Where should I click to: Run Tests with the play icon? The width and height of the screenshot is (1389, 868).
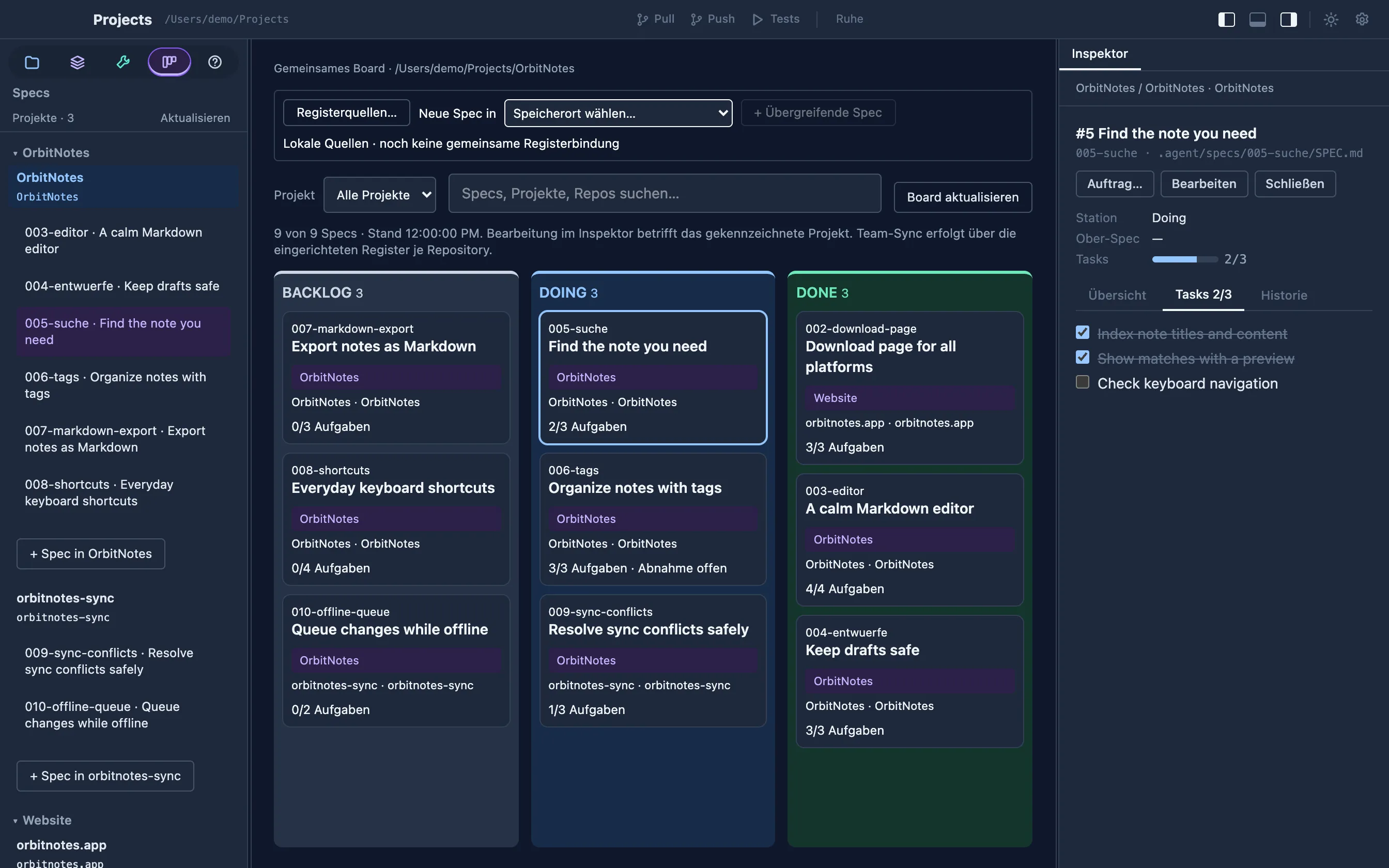758,20
